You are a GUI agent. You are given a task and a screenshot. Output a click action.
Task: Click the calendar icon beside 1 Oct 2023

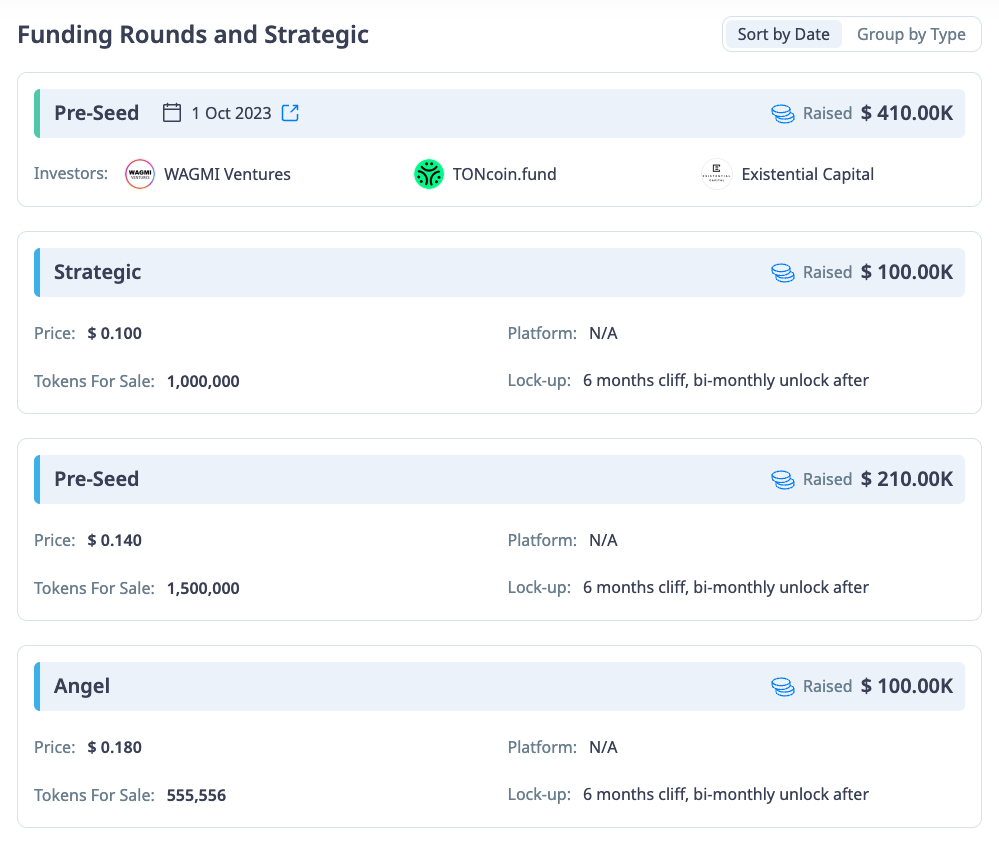pos(171,113)
